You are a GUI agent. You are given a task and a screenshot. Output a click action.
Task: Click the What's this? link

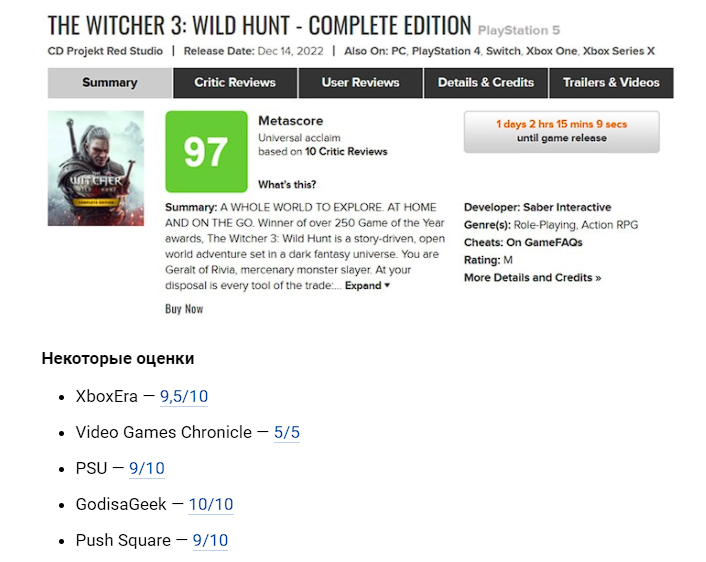pyautogui.click(x=287, y=185)
